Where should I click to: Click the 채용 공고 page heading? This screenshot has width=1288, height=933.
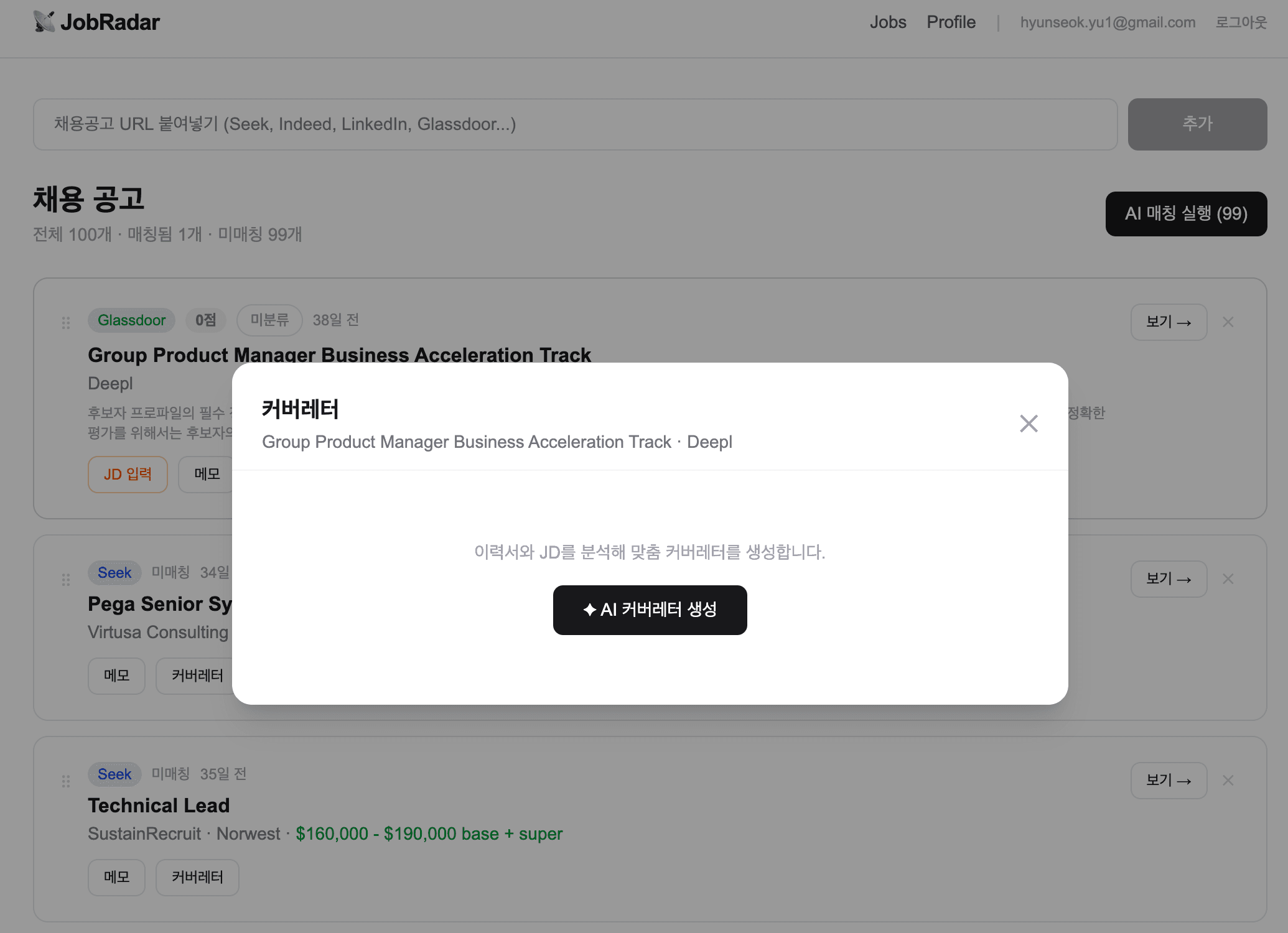click(x=88, y=199)
